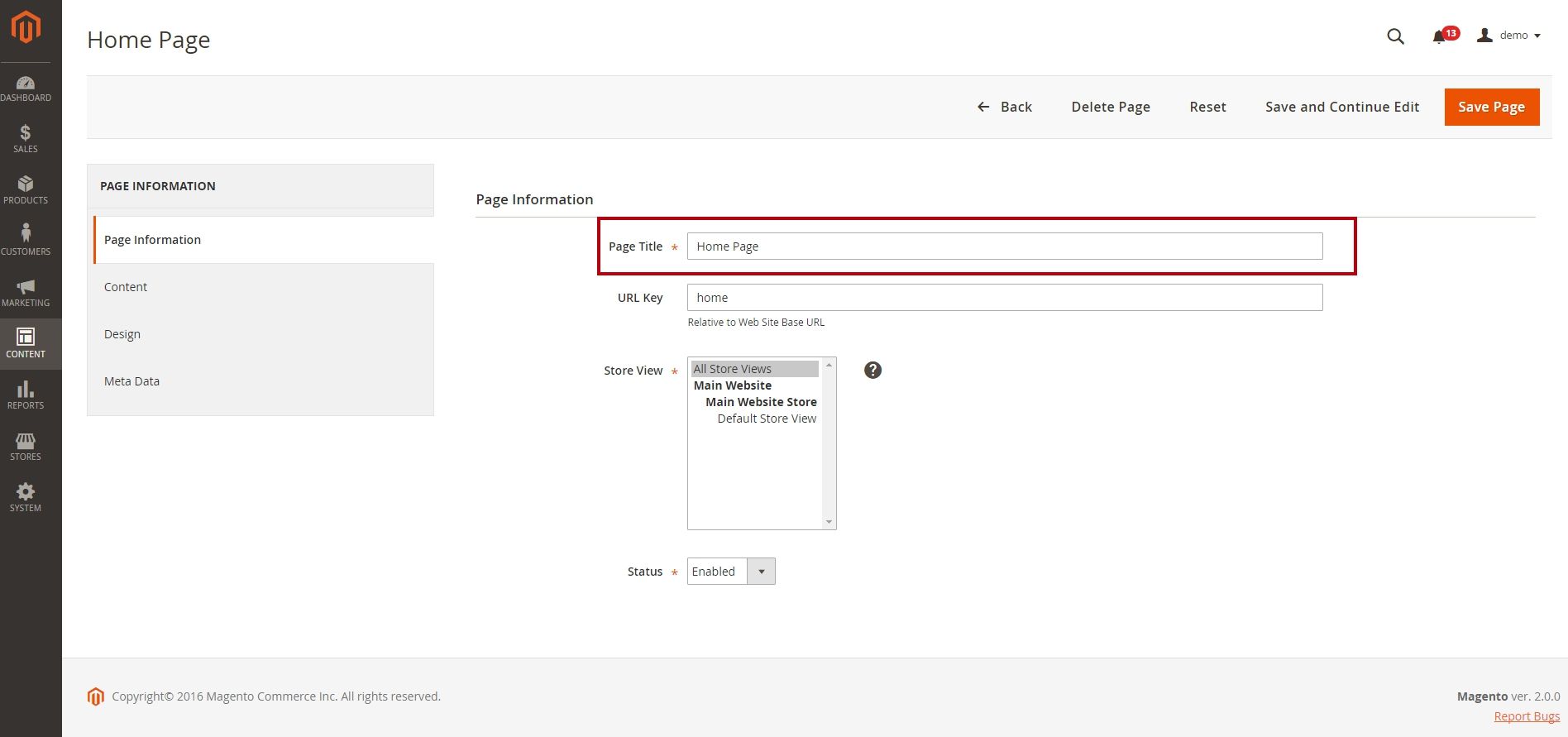
Task: Click the Magento logo in sidebar
Action: coord(26,27)
